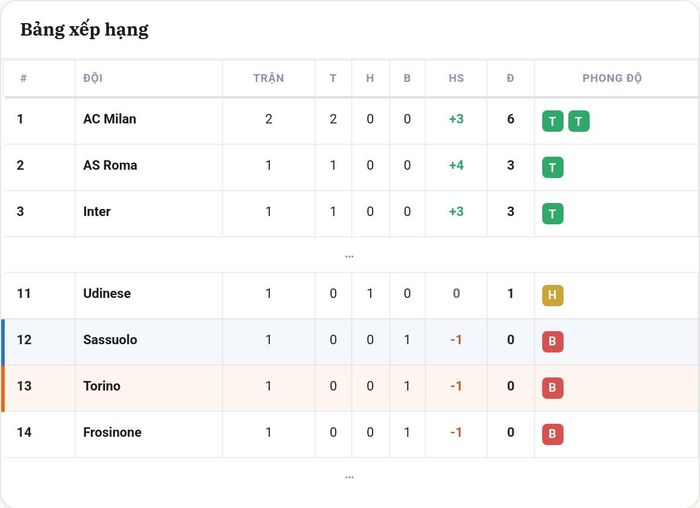Viewport: 700px width, 508px height.
Task: Open the Inter team link
Action: (x=96, y=212)
